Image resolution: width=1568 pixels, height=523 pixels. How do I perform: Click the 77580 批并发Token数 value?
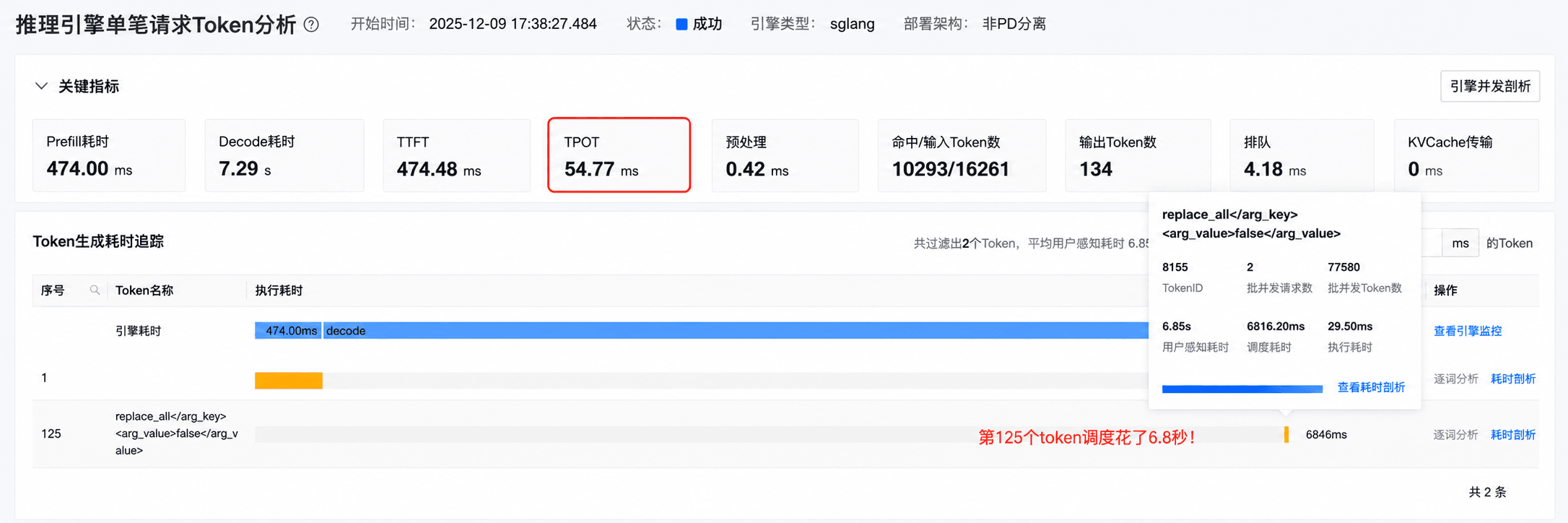tap(1343, 267)
